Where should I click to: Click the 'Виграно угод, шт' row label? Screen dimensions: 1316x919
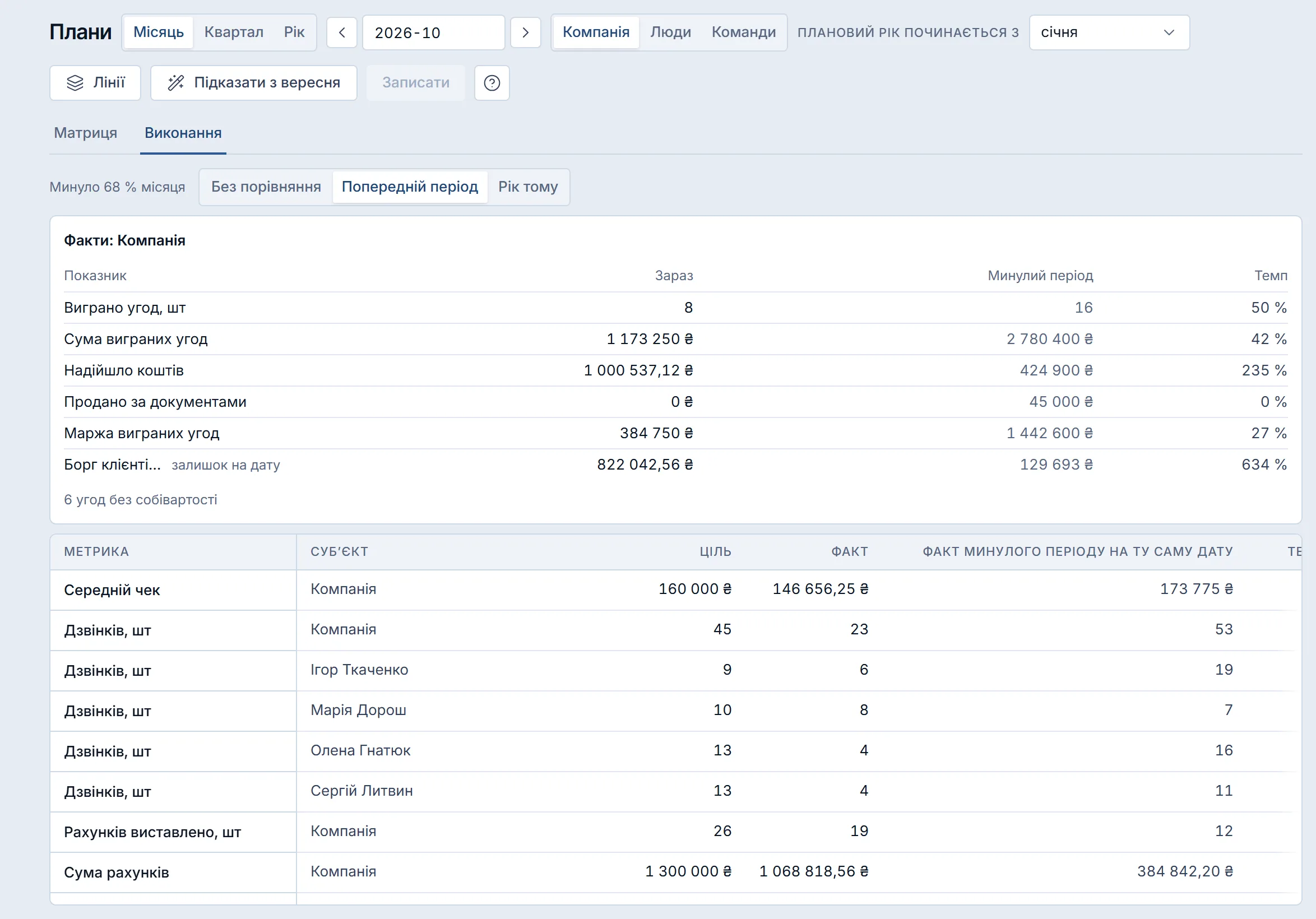click(125, 308)
